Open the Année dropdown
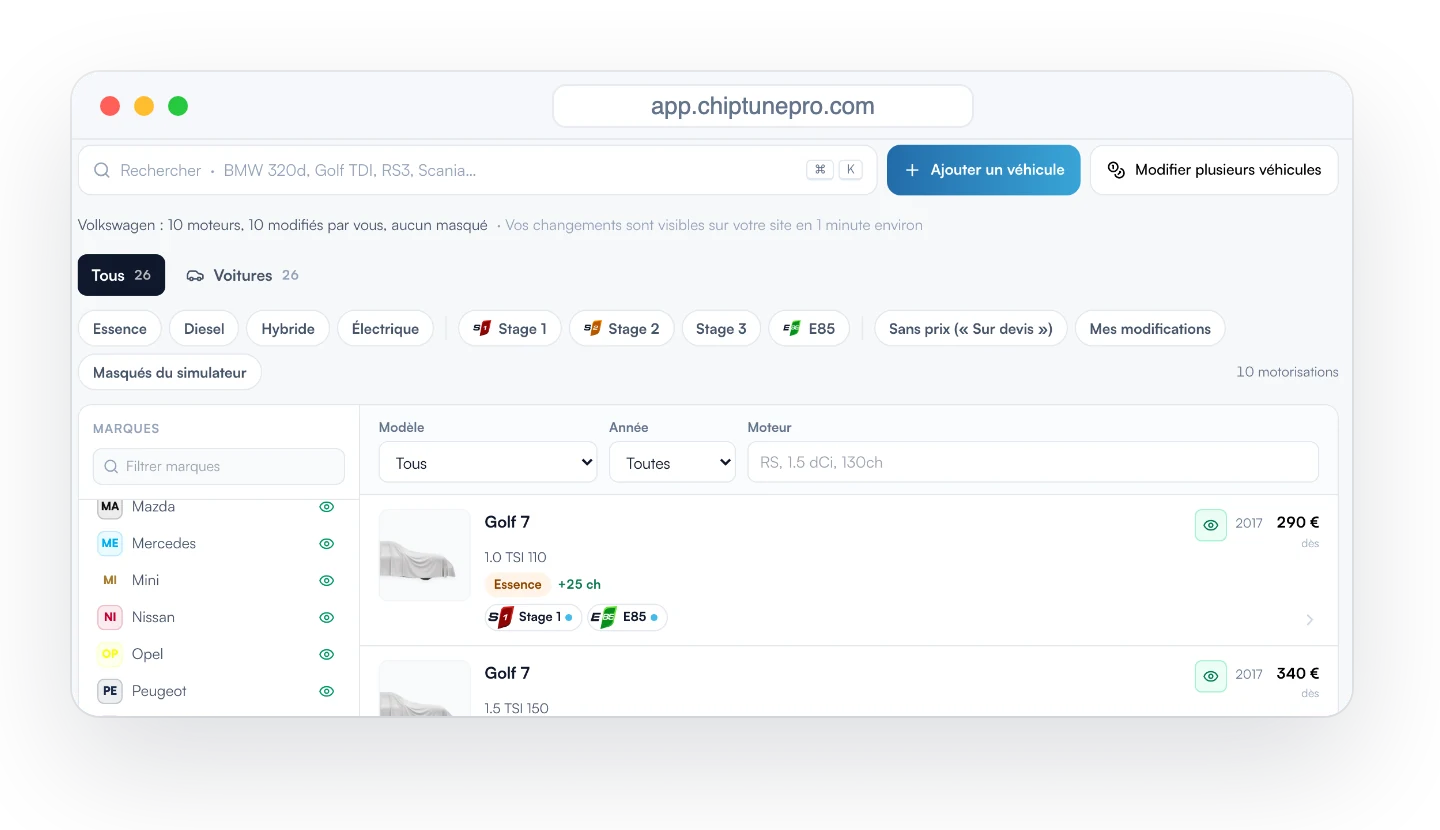Viewport: 1440px width, 830px height. click(672, 463)
